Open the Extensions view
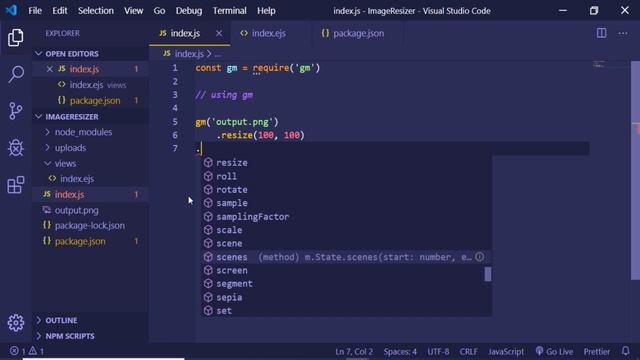The image size is (640, 360). pos(16,184)
